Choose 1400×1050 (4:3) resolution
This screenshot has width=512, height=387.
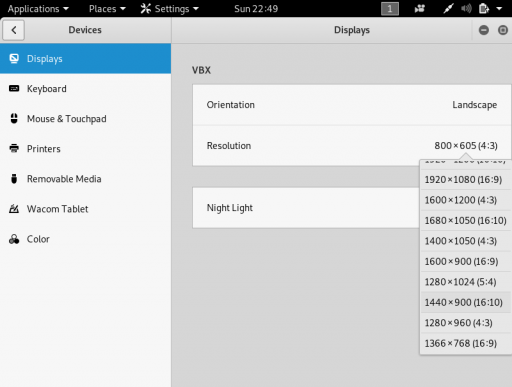pos(465,241)
